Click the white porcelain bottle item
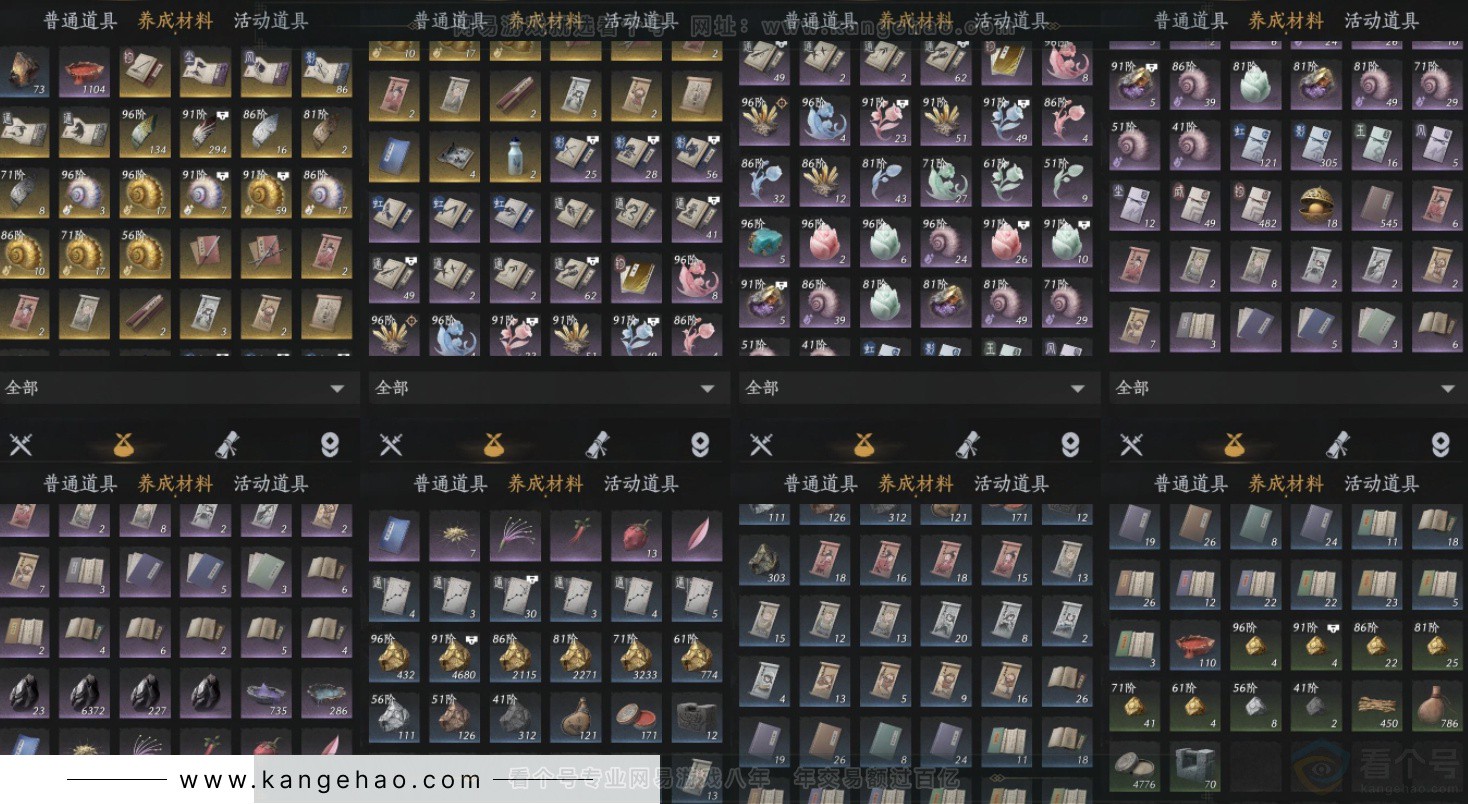The width and height of the screenshot is (1468, 804). coord(515,158)
